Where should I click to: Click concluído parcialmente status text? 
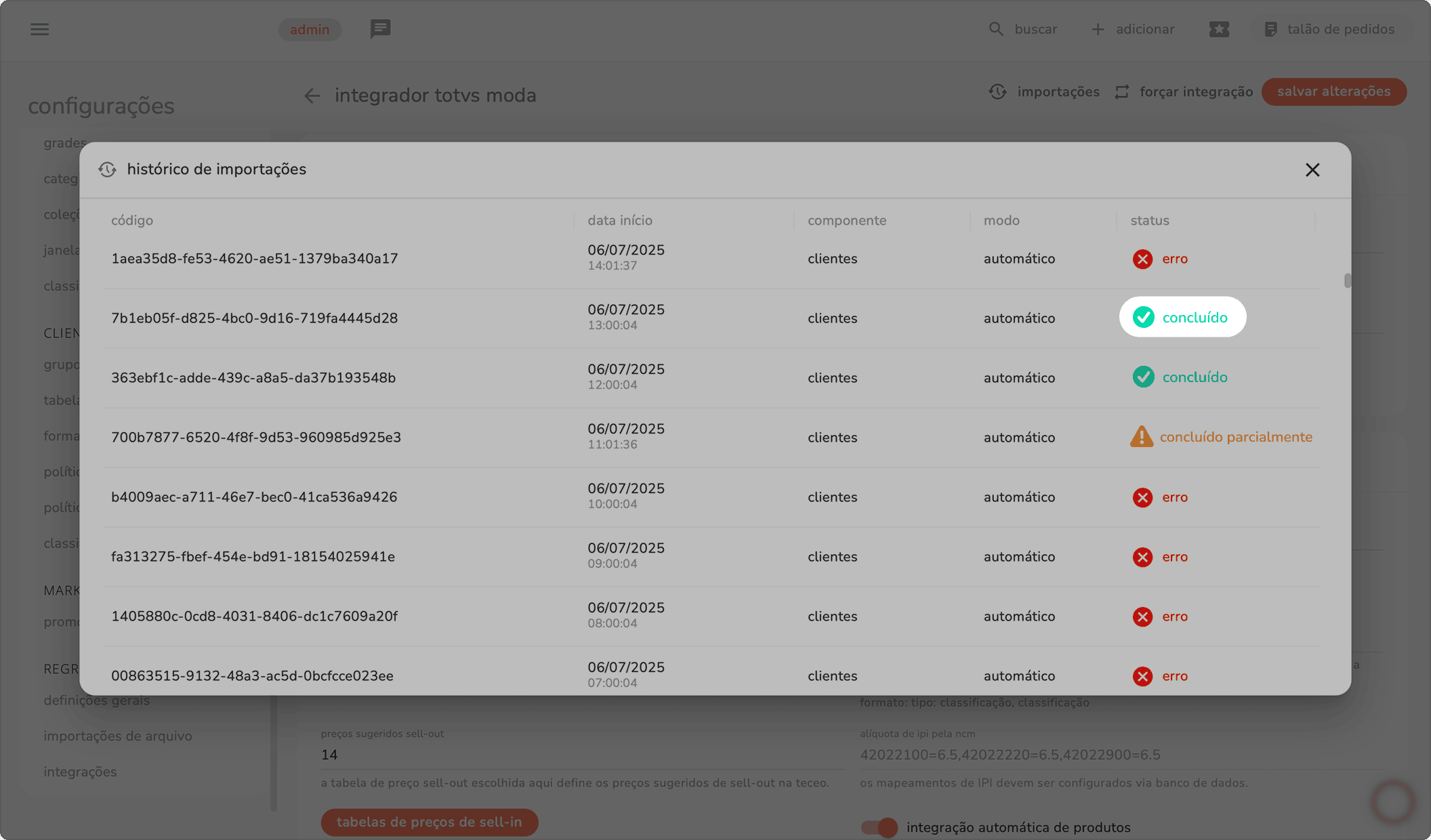coord(1236,437)
